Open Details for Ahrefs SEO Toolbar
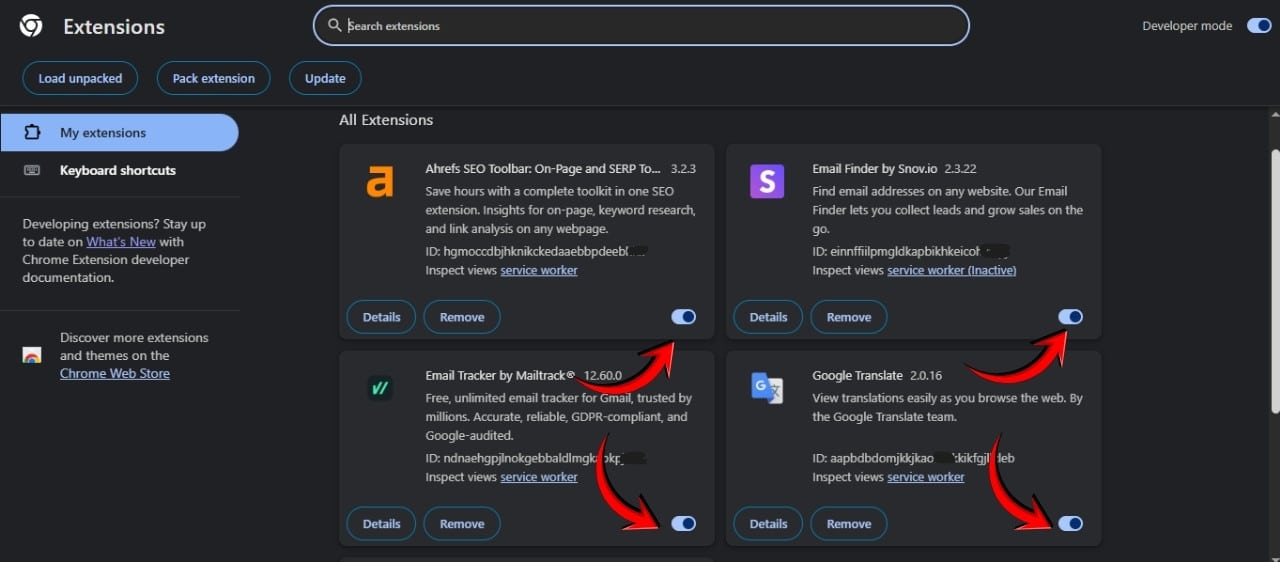This screenshot has width=1280, height=562. coord(382,317)
